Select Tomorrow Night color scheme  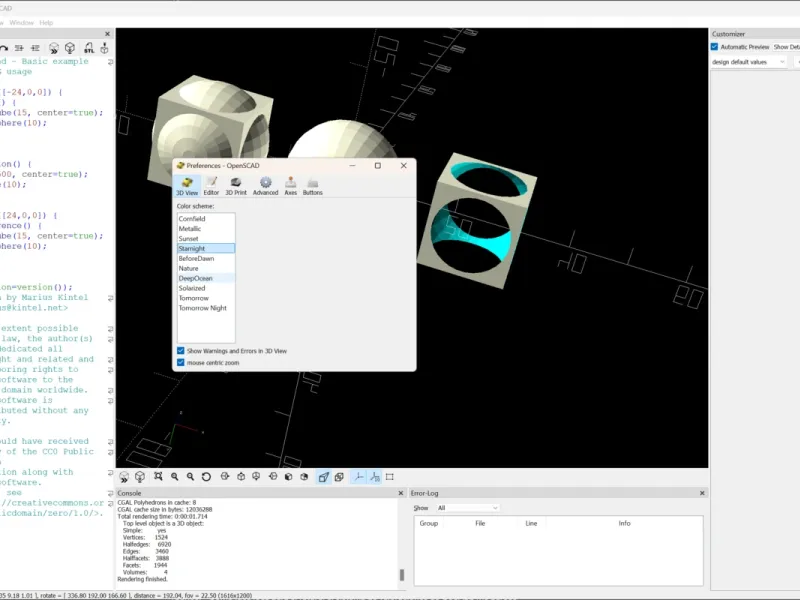click(206, 308)
